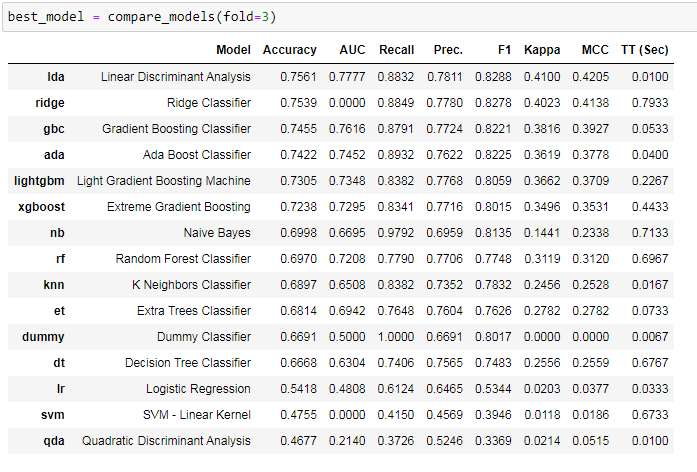Click the Kappa column header
Screen dimensions: 697x472
[x=542, y=50]
